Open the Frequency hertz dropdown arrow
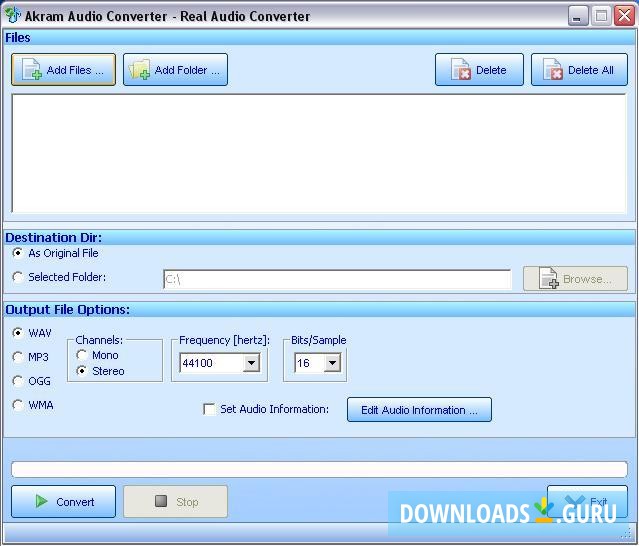Image resolution: width=639 pixels, height=546 pixels. pos(251,363)
